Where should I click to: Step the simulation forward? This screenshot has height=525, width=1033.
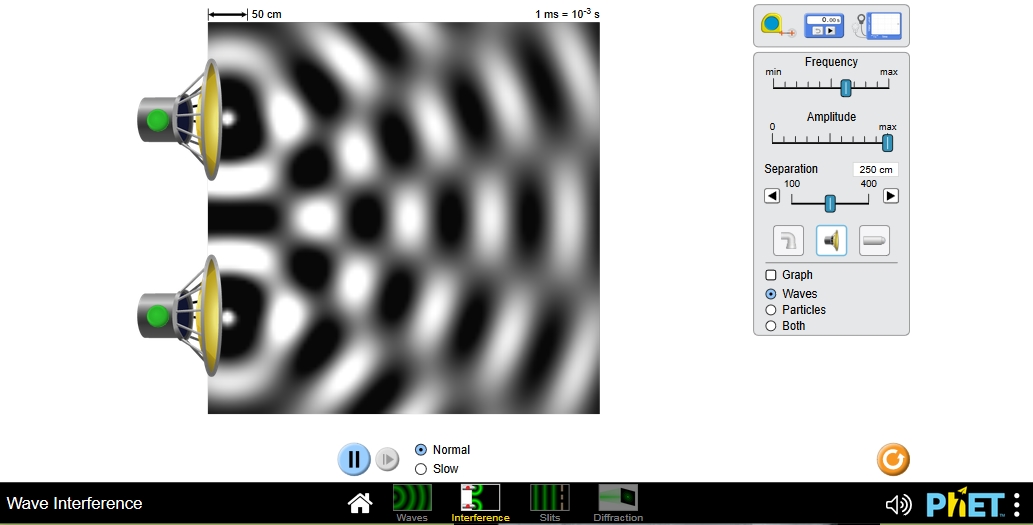coord(387,459)
